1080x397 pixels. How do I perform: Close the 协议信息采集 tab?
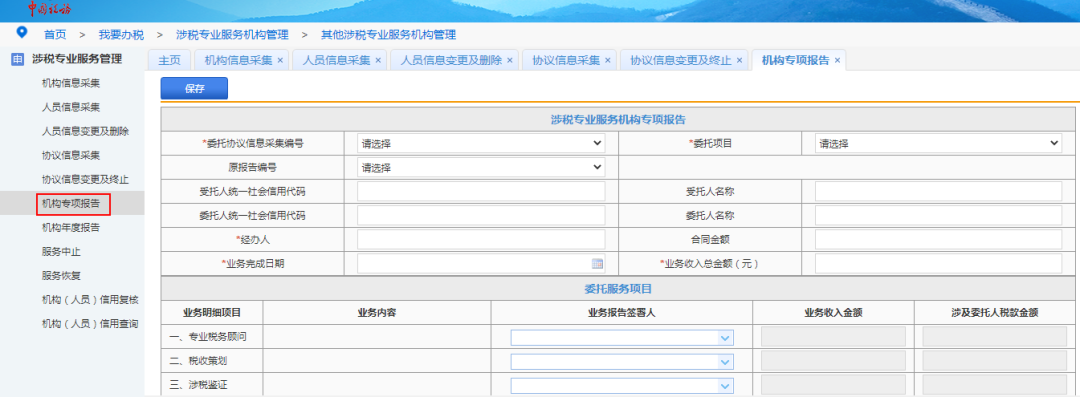[x=608, y=61]
